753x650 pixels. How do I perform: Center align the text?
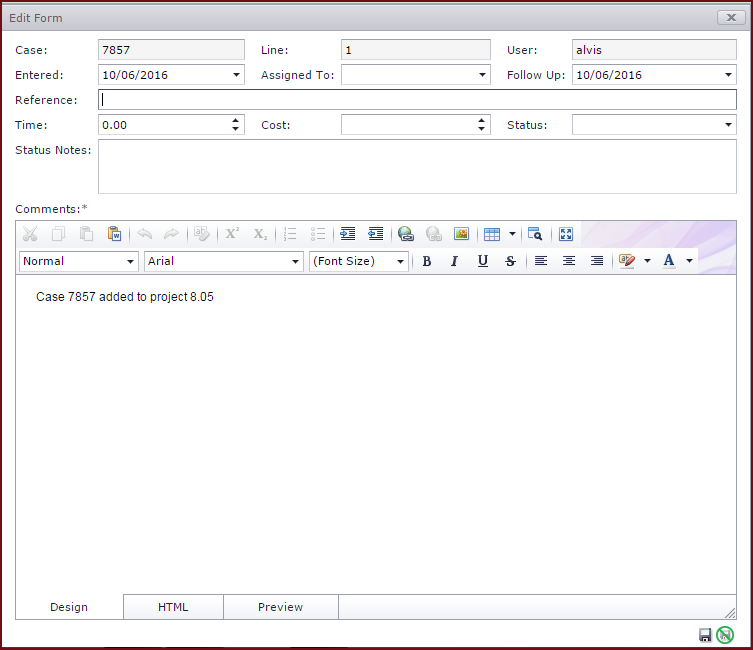[569, 261]
